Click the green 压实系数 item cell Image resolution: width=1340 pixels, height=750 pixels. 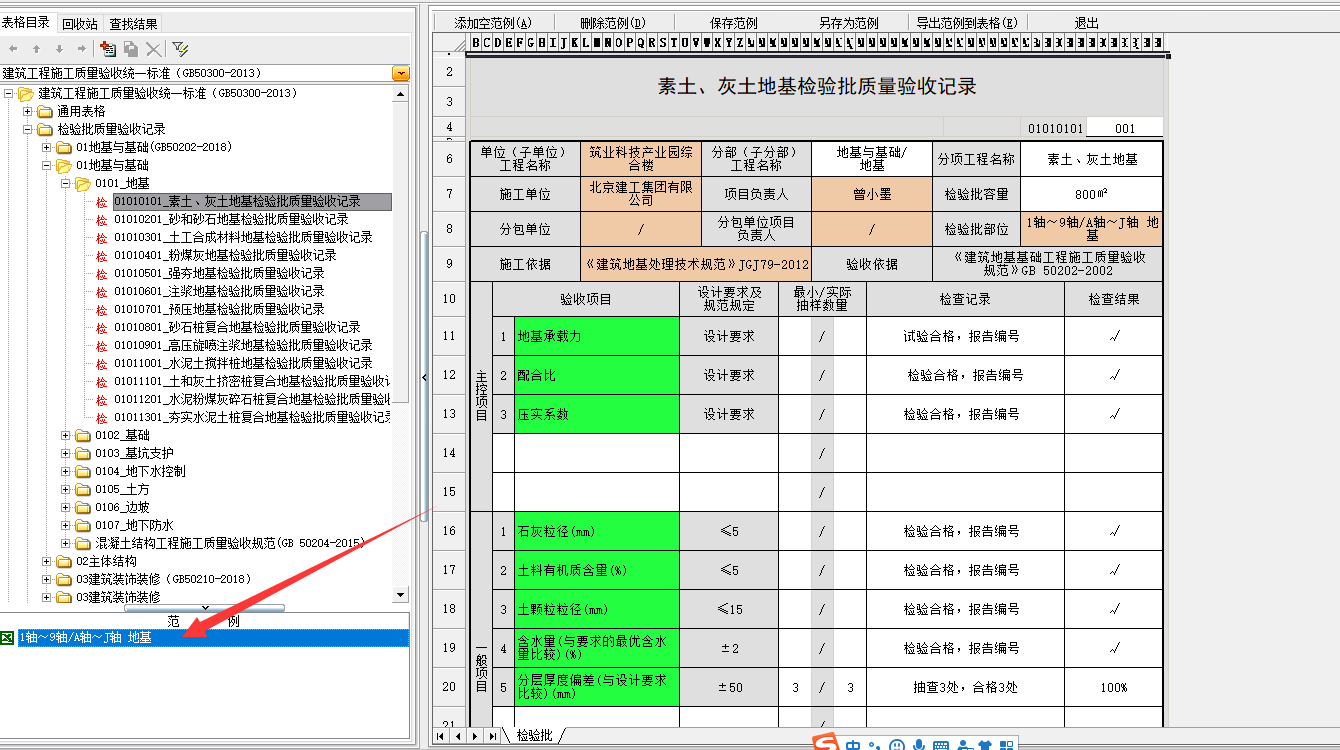597,414
